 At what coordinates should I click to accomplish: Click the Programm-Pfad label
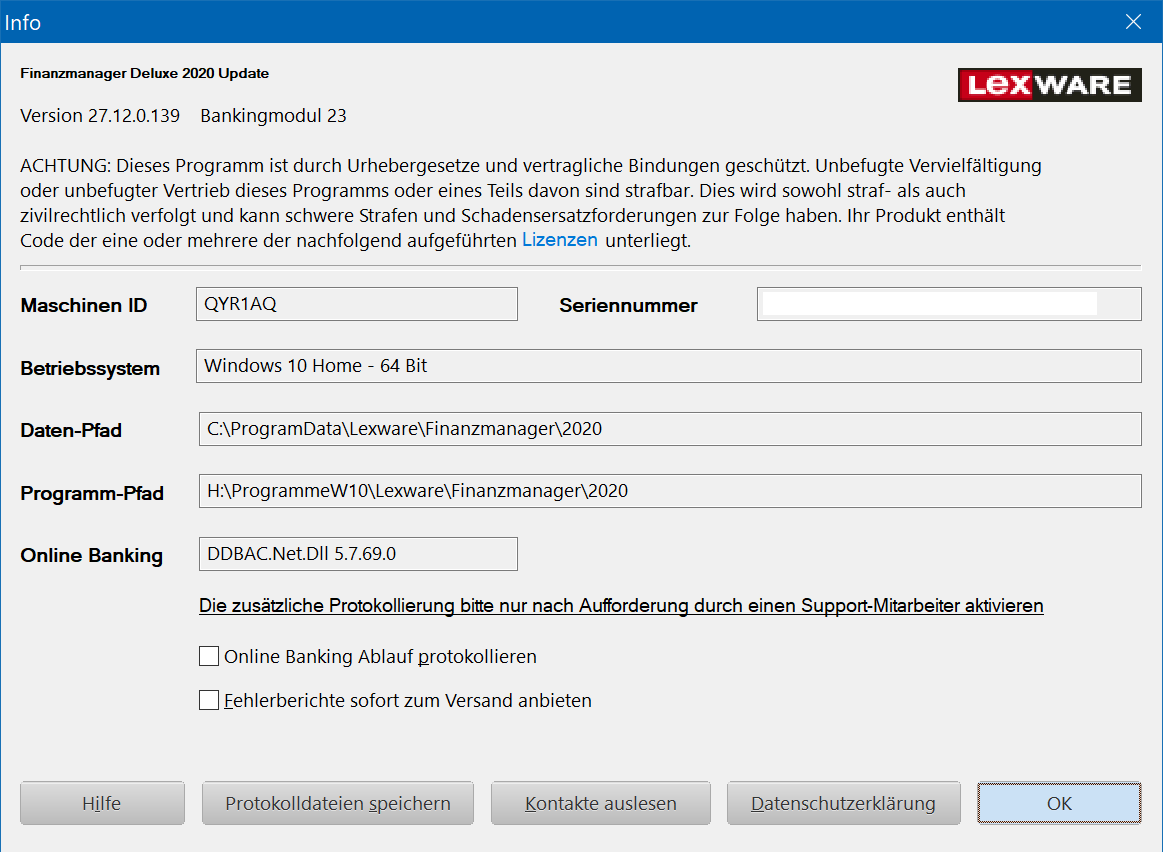coord(92,494)
